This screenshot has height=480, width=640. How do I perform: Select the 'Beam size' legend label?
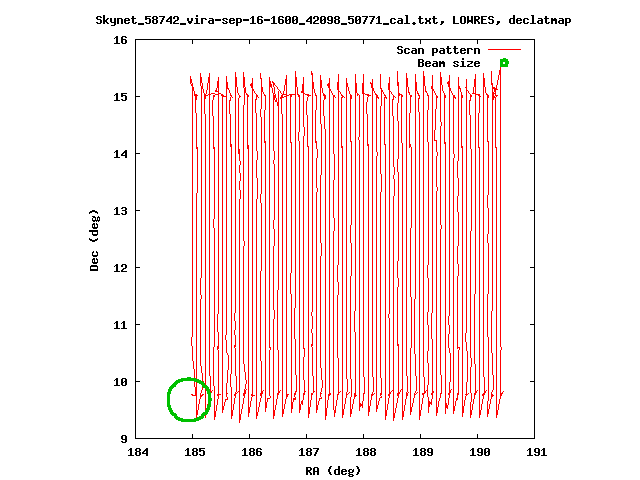(x=449, y=63)
